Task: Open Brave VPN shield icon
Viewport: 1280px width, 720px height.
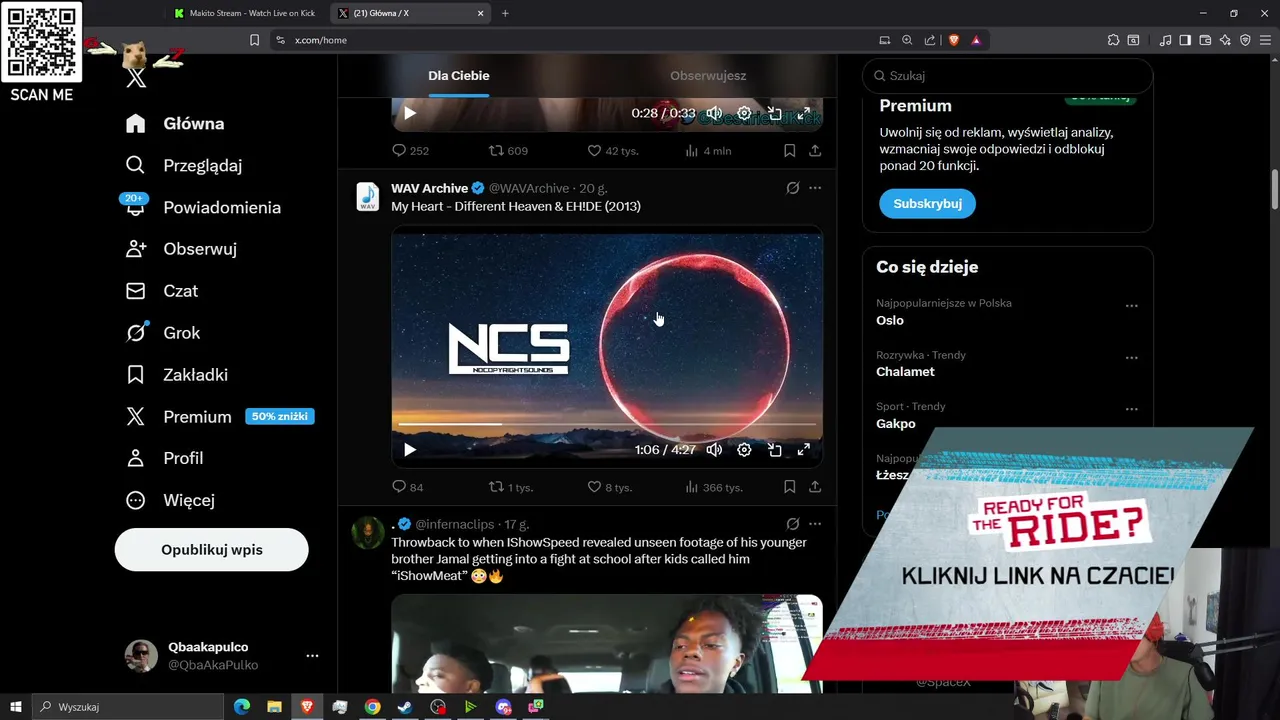Action: click(1245, 40)
